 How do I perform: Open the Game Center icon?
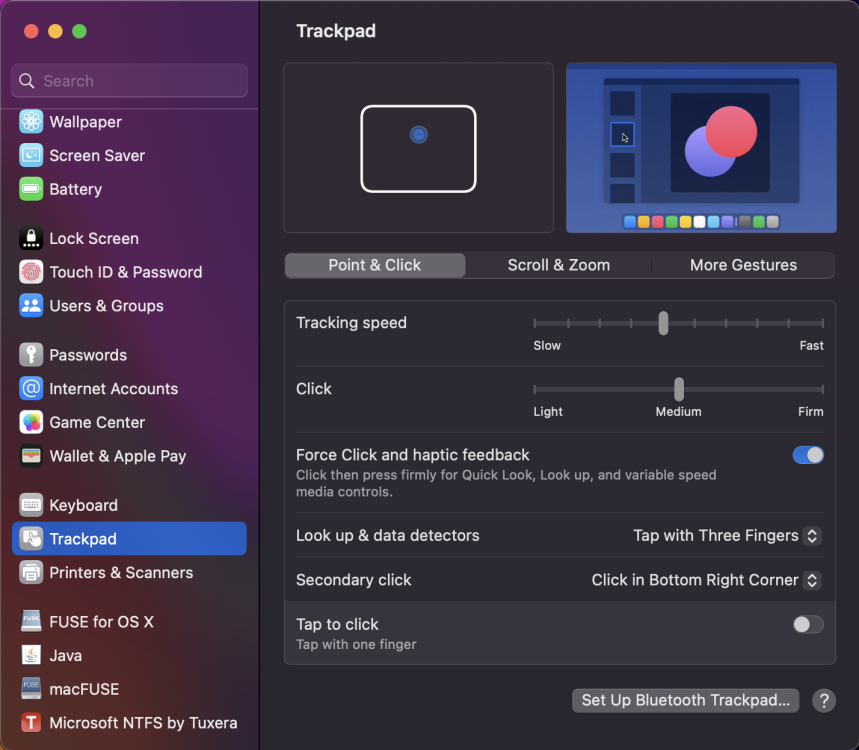[x=31, y=422]
